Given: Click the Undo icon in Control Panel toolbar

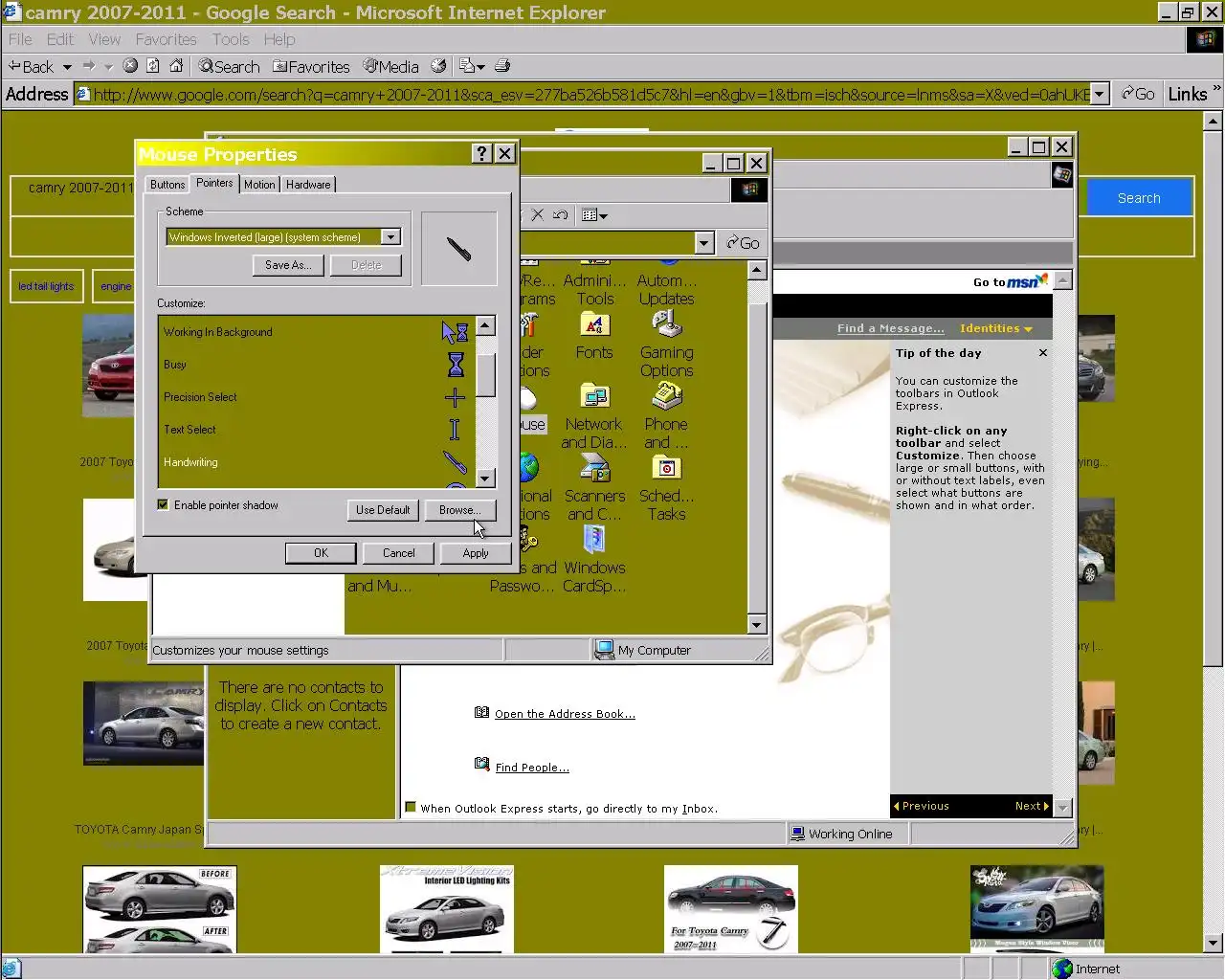Looking at the screenshot, I should click(561, 214).
